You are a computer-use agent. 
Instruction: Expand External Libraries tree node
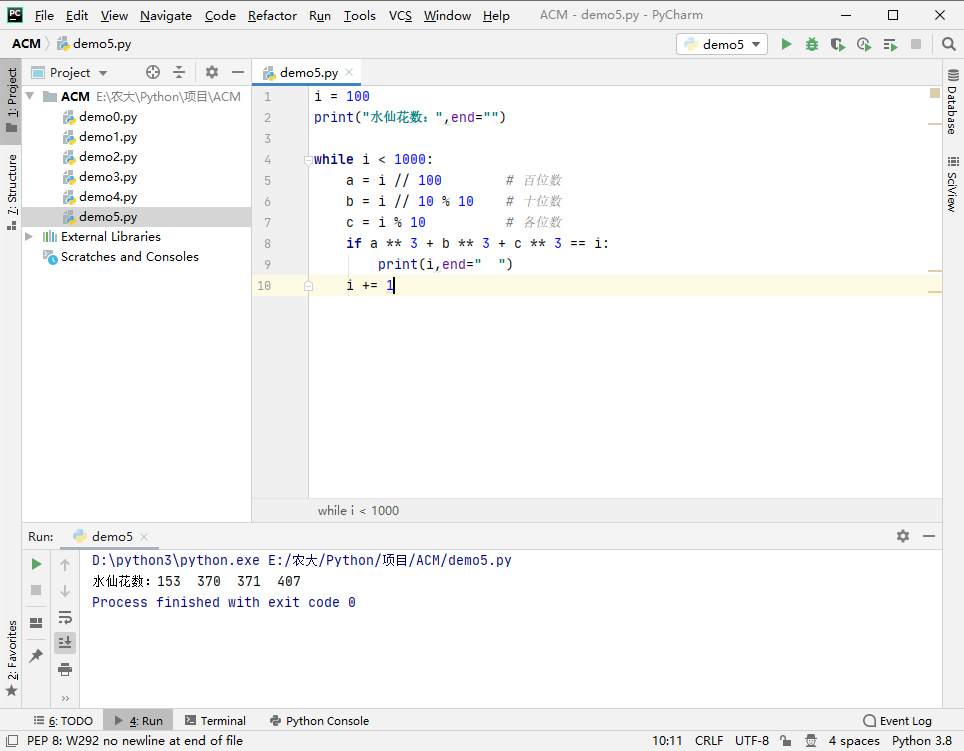click(30, 237)
